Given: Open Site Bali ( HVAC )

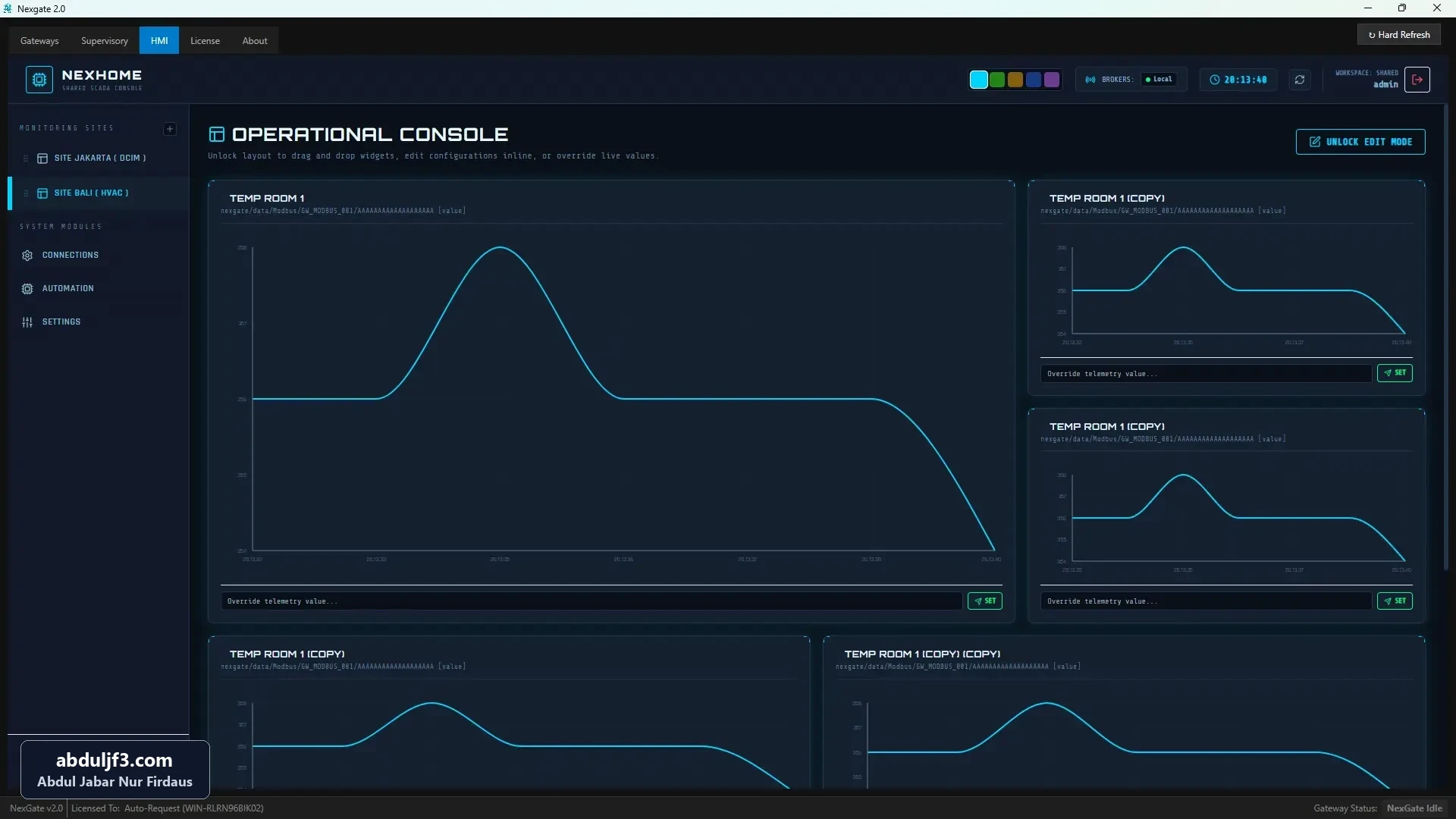Looking at the screenshot, I should 99,193.
